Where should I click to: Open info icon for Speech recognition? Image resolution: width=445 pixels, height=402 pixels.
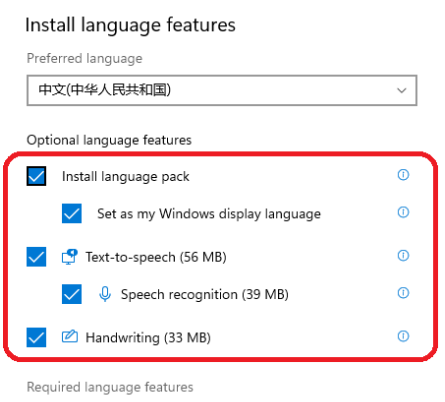coord(403,293)
